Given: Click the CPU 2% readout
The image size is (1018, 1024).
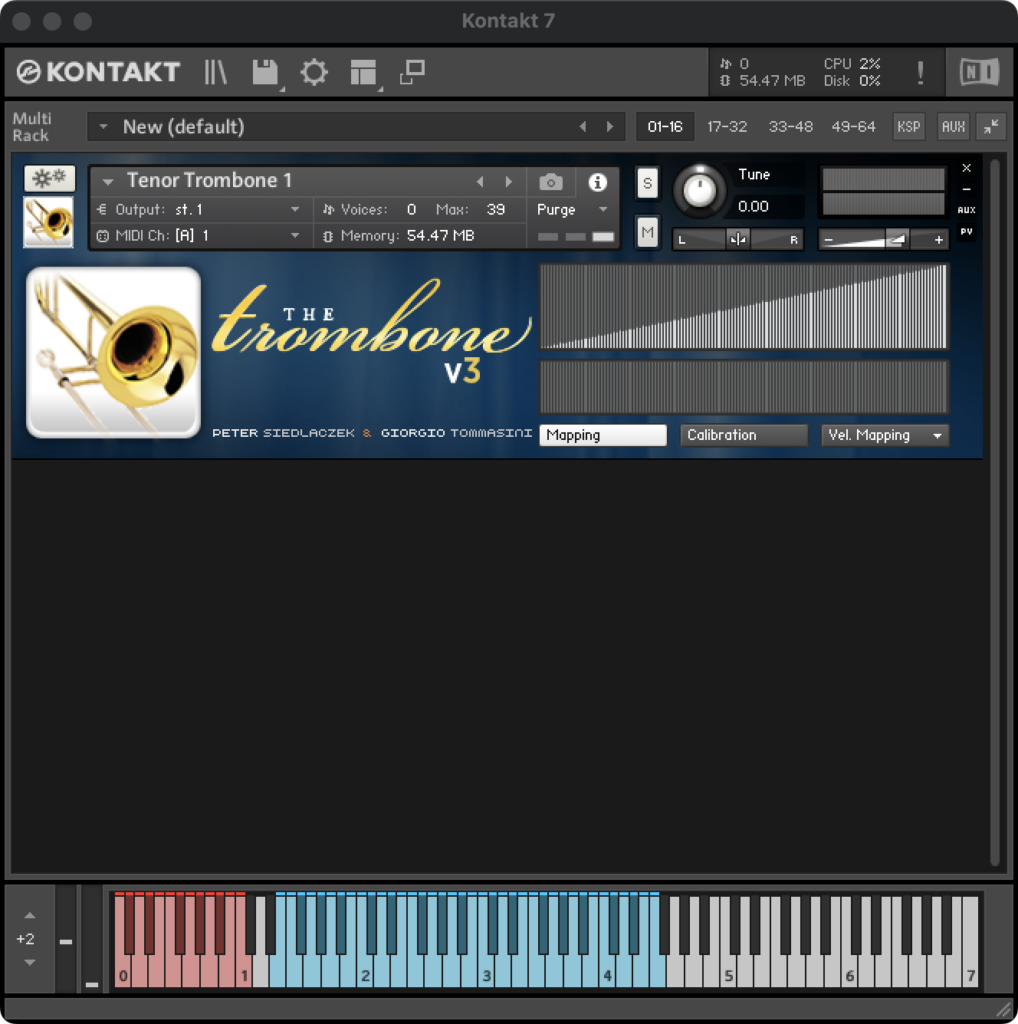Looking at the screenshot, I should point(851,63).
